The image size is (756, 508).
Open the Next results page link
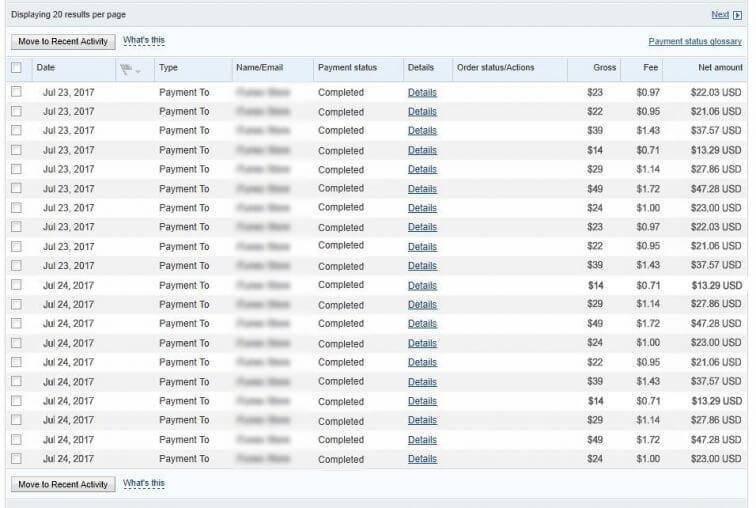[720, 15]
